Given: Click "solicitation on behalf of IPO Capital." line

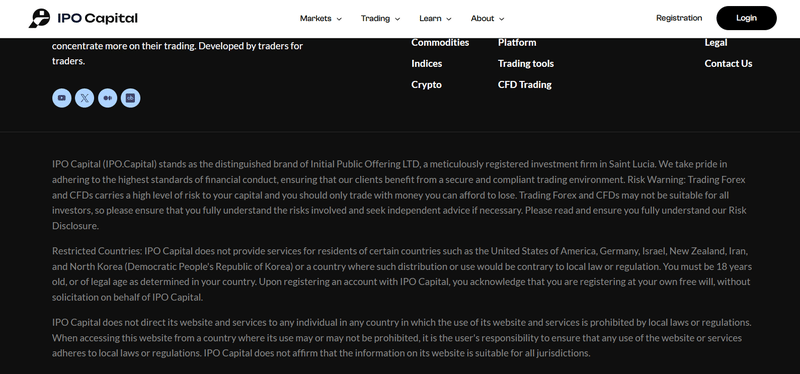Looking at the screenshot, I should click(128, 297).
